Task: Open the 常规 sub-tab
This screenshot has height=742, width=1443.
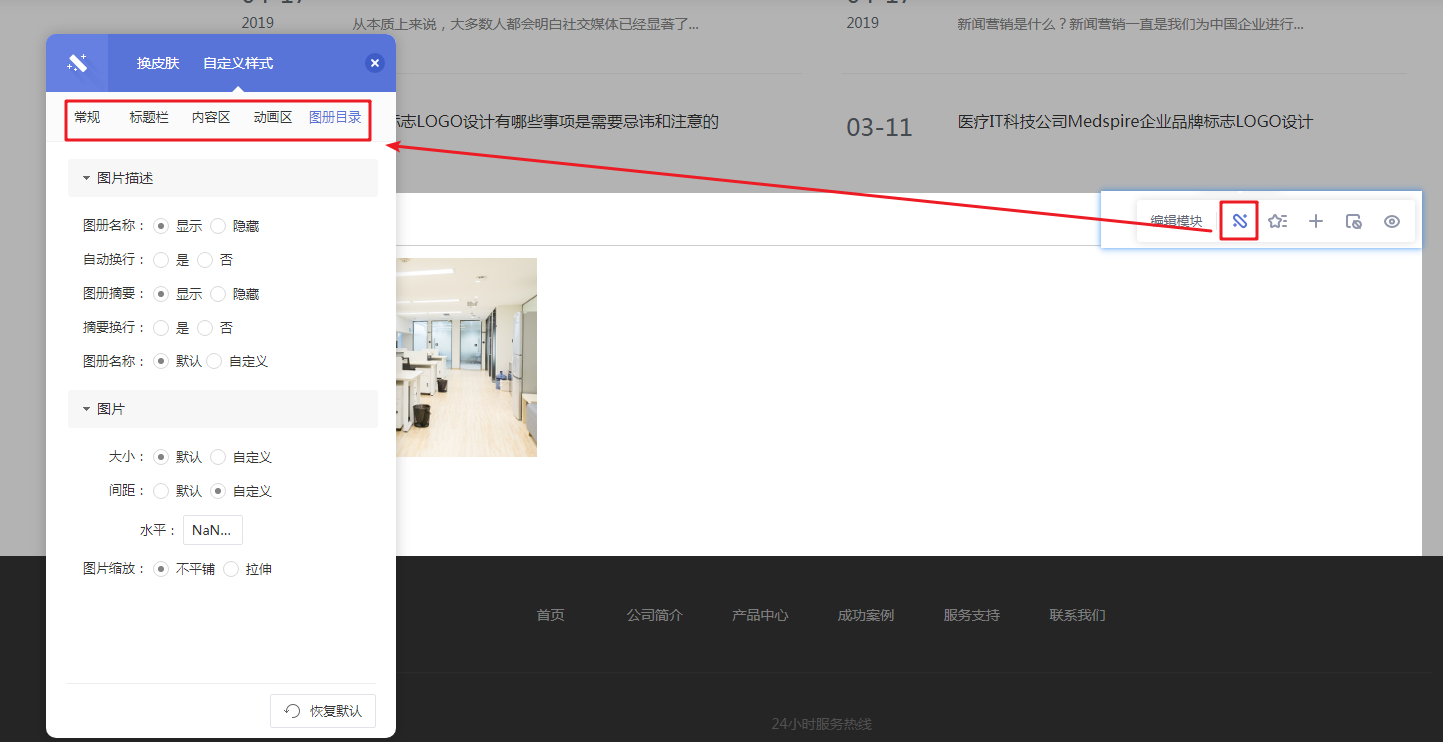Action: click(87, 118)
